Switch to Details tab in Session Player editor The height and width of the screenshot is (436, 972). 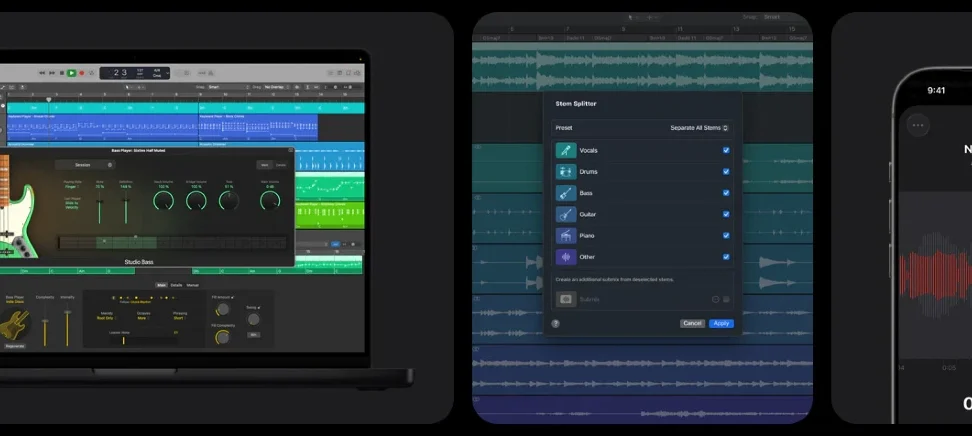[177, 285]
